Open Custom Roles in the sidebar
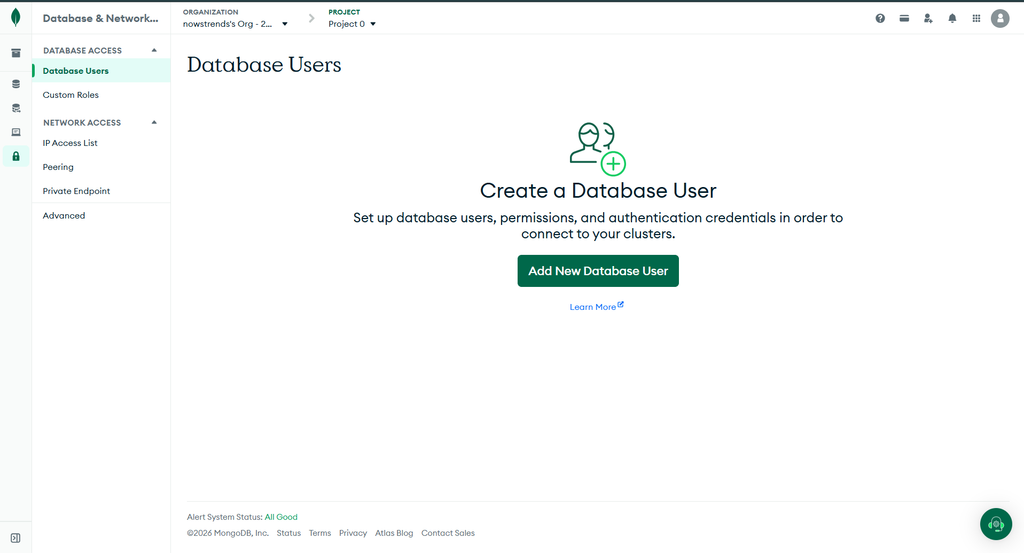This screenshot has width=1024, height=553. (71, 95)
